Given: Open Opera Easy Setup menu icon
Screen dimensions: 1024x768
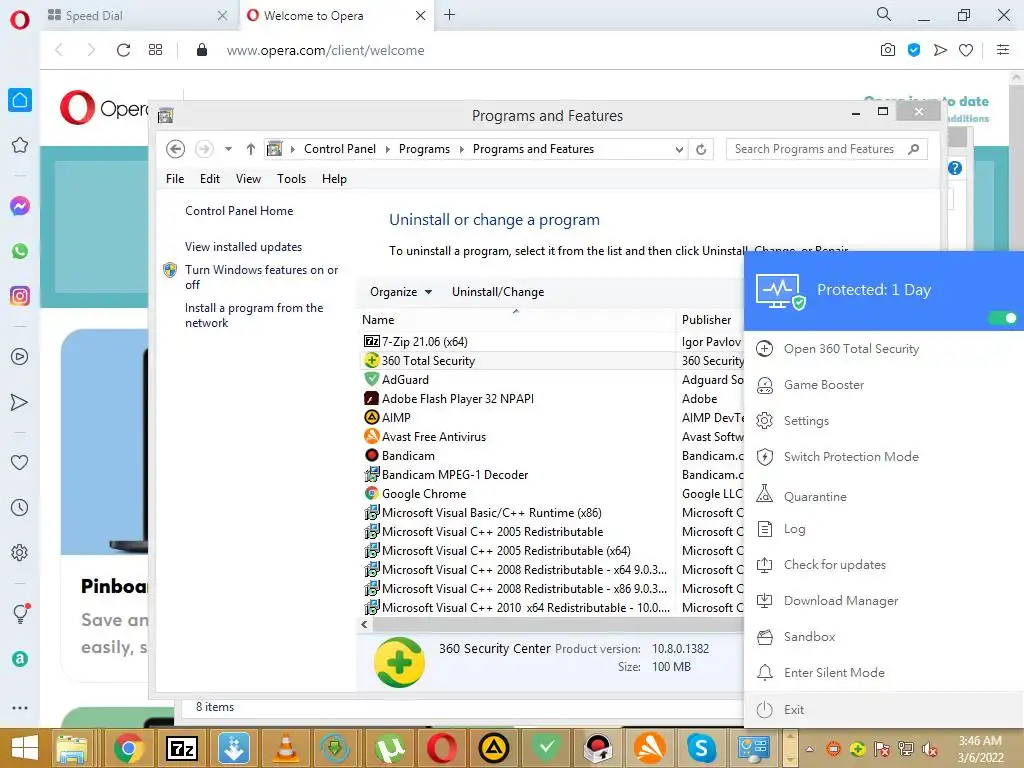Looking at the screenshot, I should (1003, 50).
